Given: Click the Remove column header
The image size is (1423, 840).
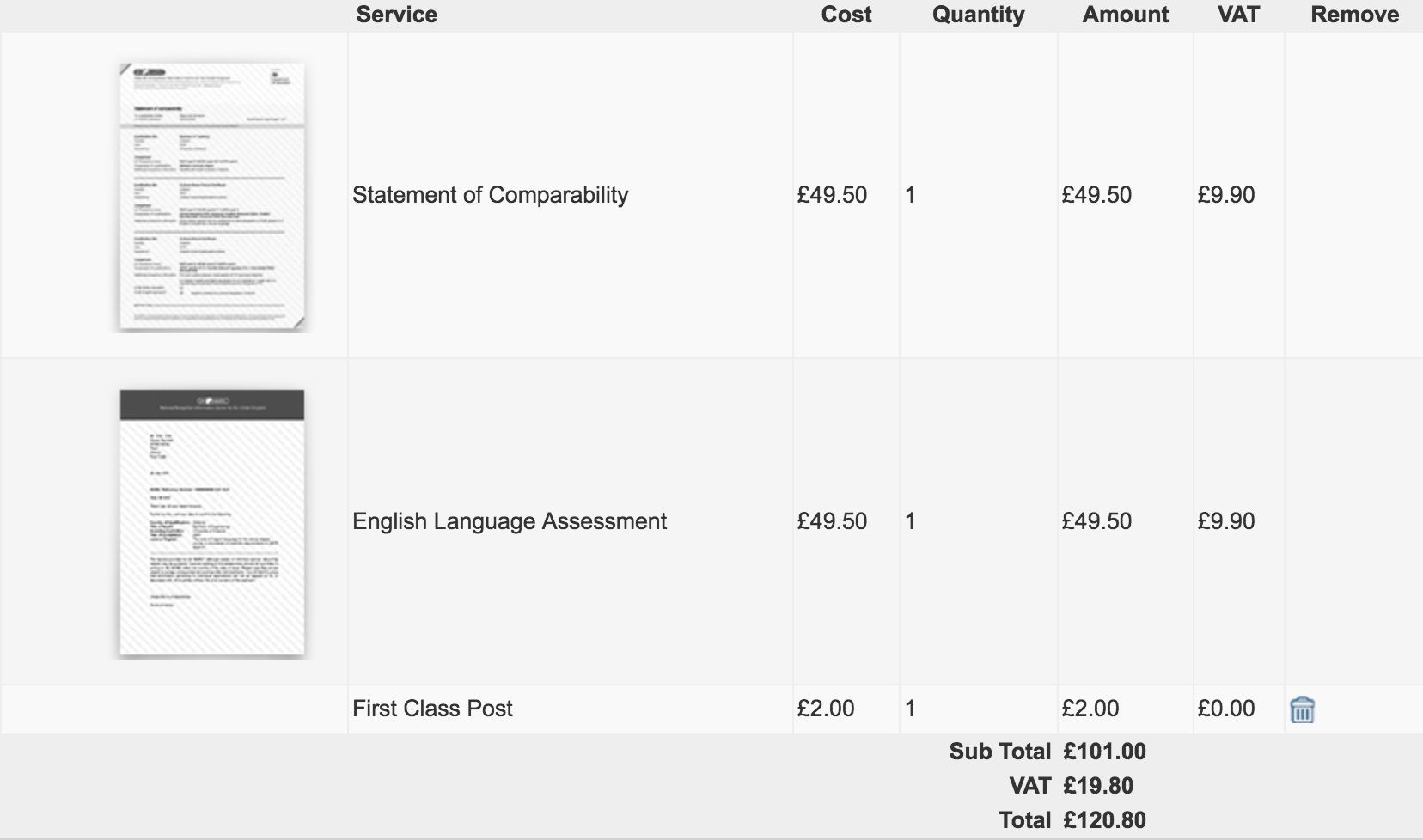Looking at the screenshot, I should [1354, 14].
